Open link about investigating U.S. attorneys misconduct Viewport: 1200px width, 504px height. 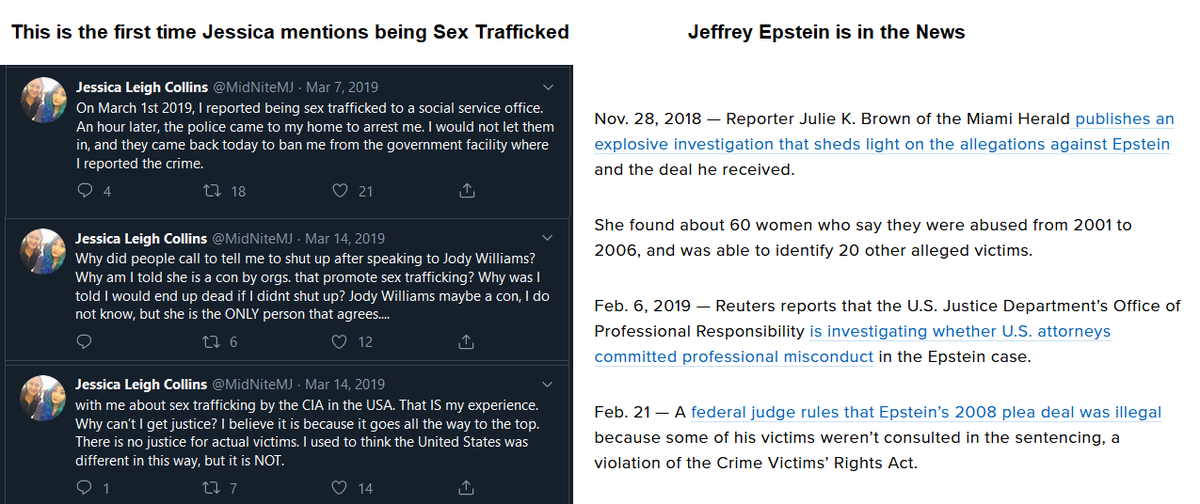(x=852, y=344)
